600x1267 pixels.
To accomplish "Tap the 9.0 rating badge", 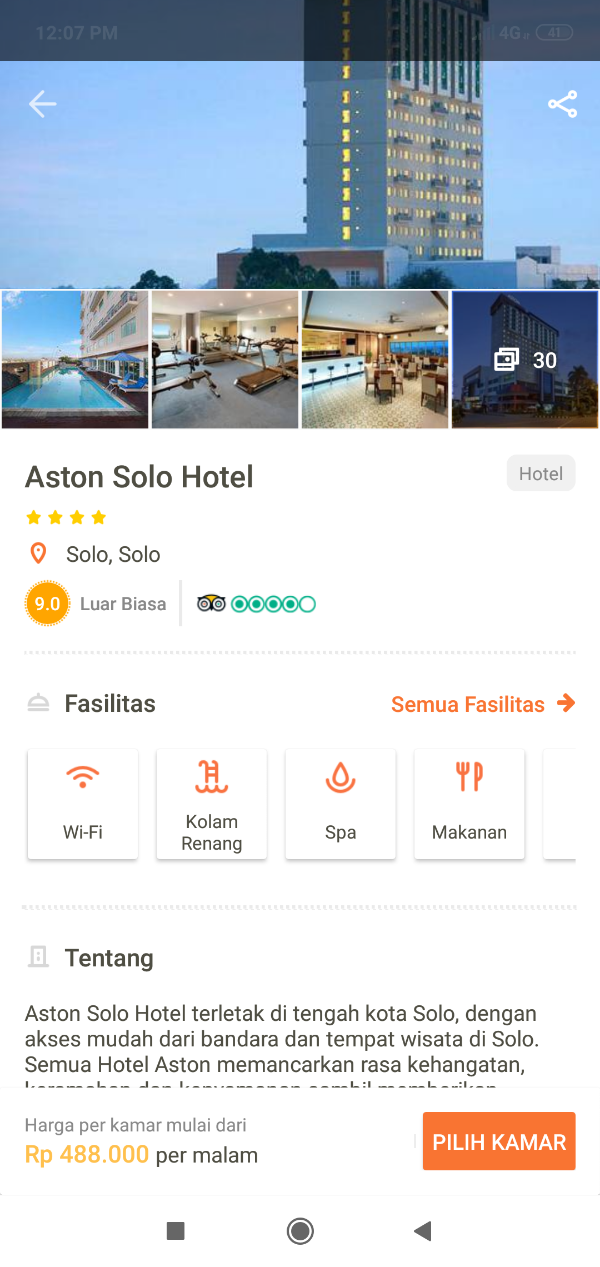I will pyautogui.click(x=47, y=603).
